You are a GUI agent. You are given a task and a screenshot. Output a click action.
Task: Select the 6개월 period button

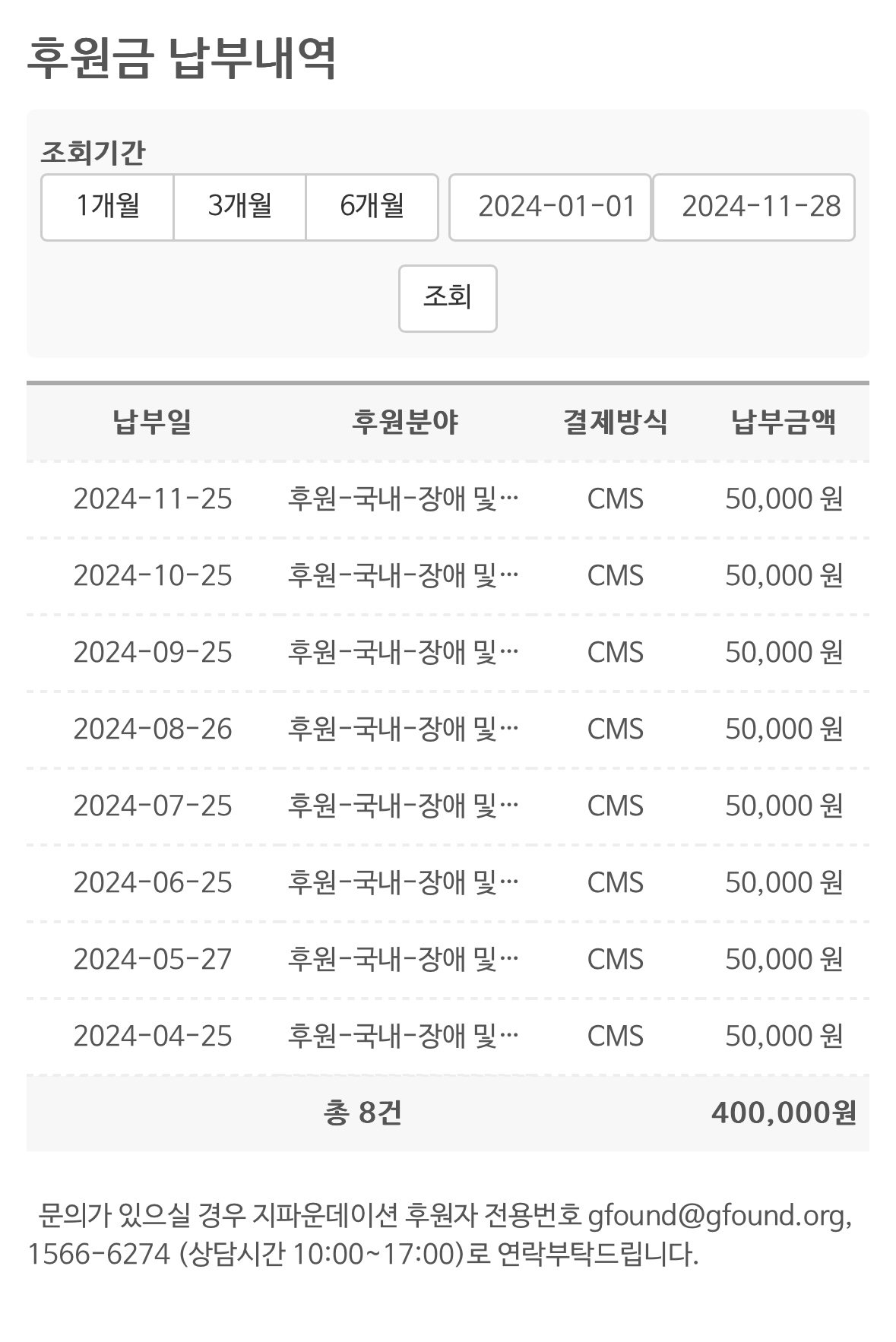372,207
